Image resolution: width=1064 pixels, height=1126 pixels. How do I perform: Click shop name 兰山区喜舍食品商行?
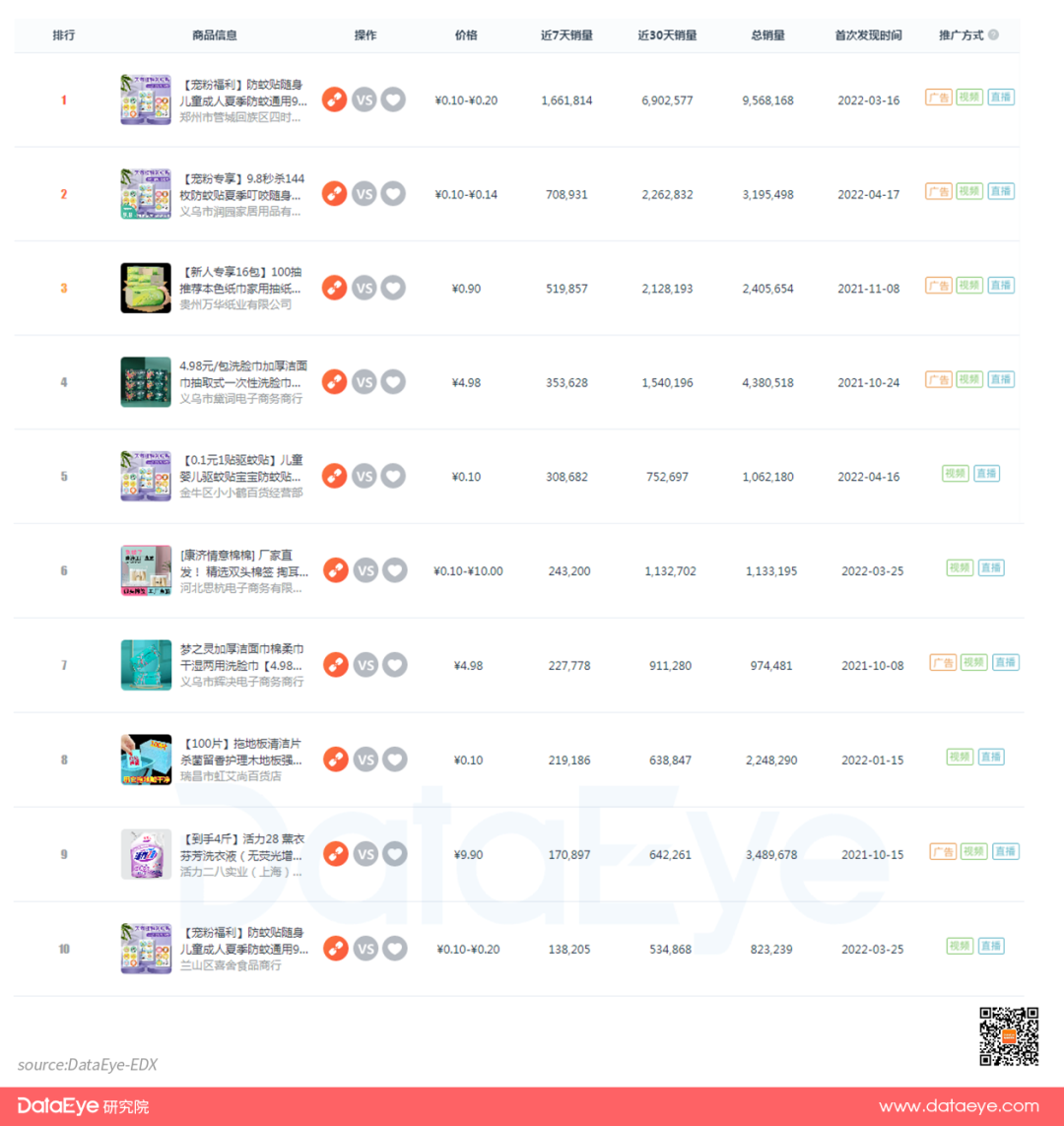click(x=231, y=965)
